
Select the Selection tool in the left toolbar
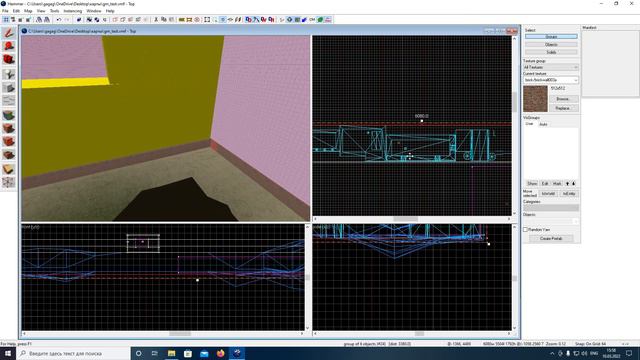pyautogui.click(x=9, y=33)
